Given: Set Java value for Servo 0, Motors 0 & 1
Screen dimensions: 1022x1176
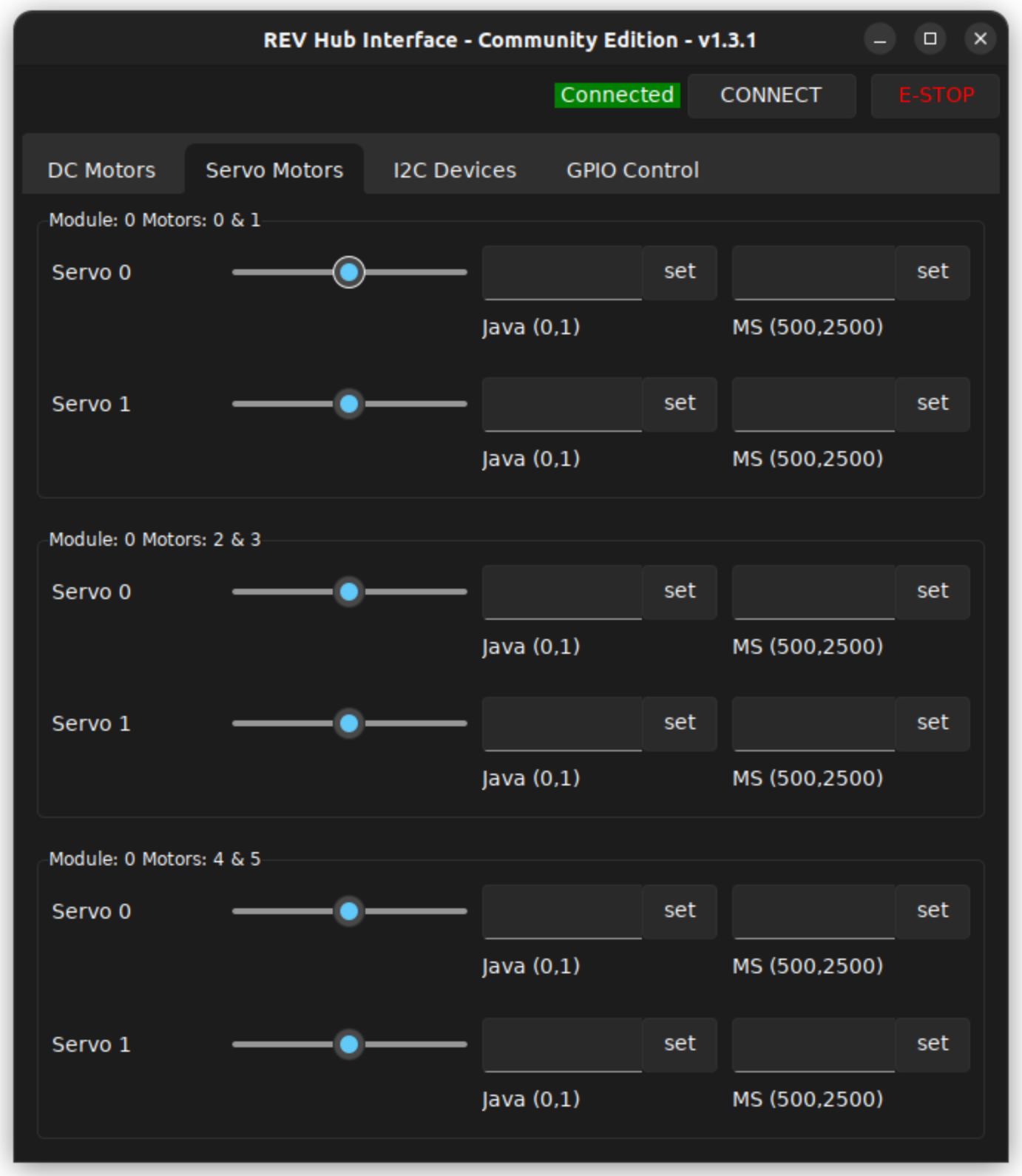Looking at the screenshot, I should coord(680,272).
